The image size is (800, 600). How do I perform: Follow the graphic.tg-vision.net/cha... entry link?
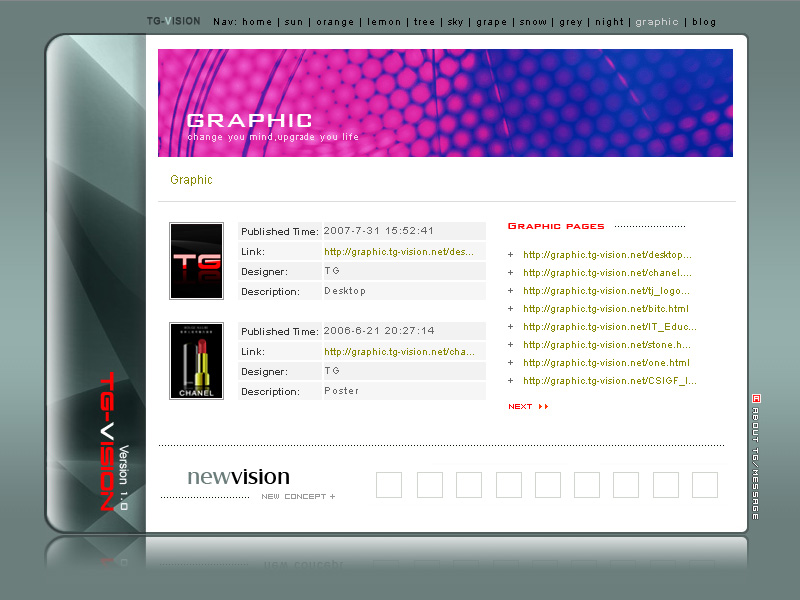coord(399,352)
